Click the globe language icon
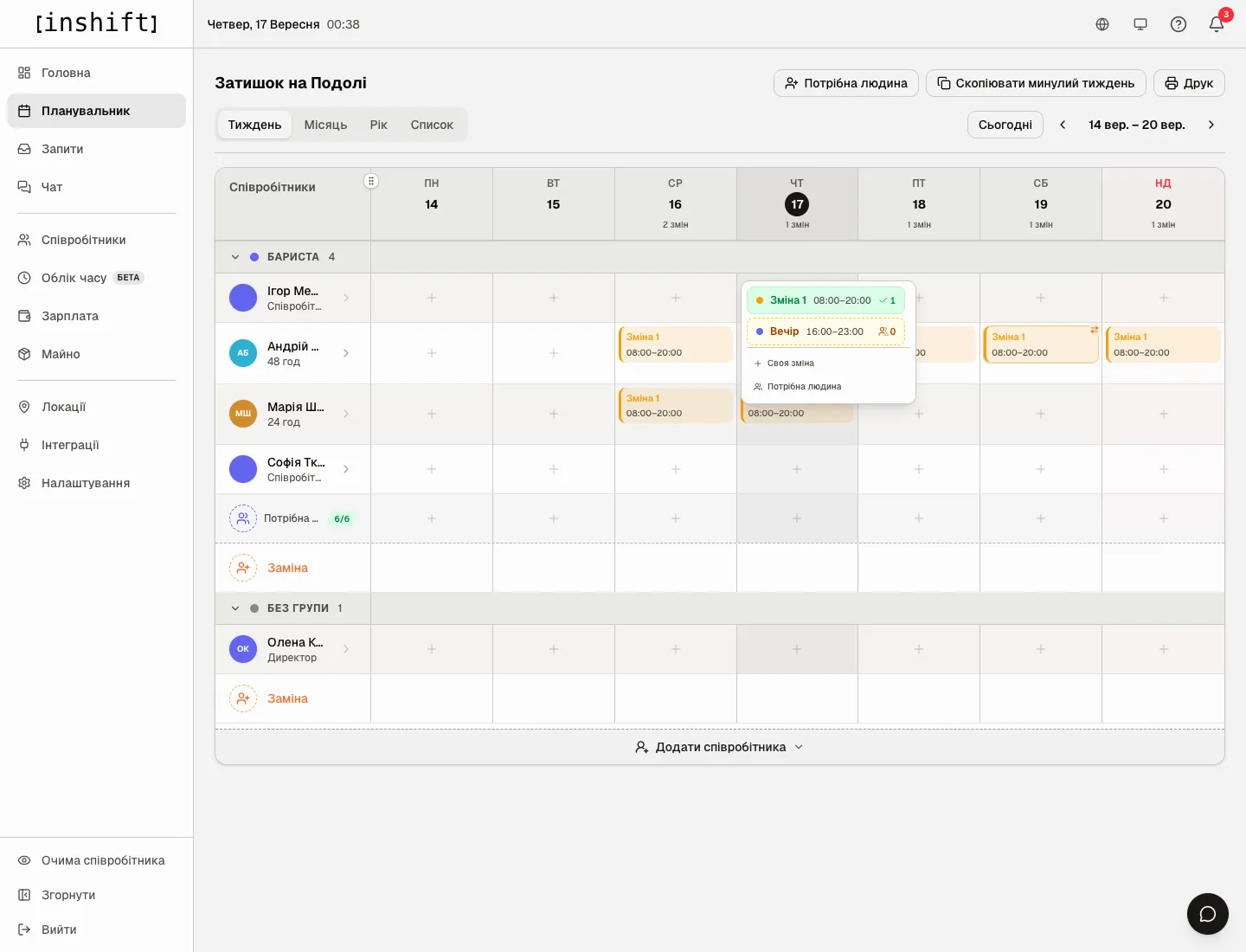 [x=1102, y=24]
